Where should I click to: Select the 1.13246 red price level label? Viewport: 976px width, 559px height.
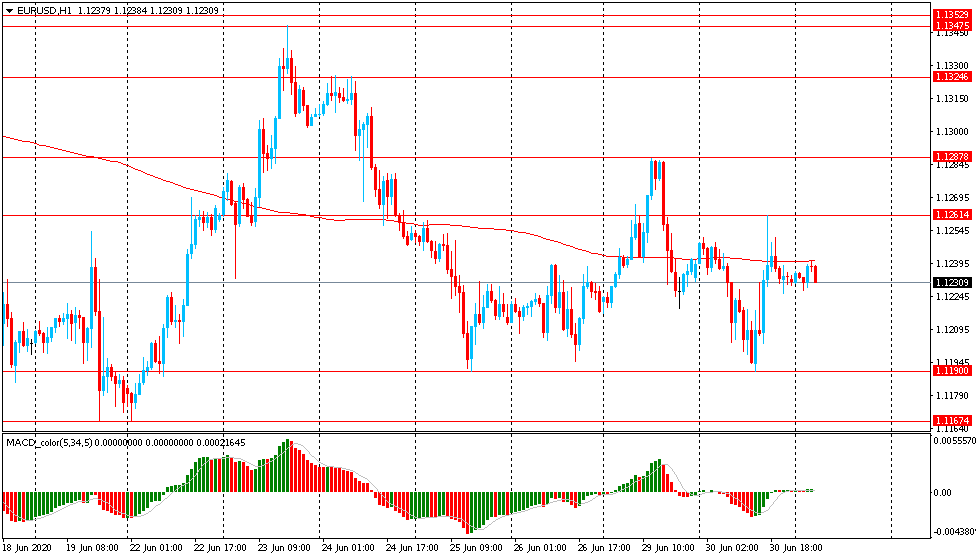coord(952,77)
